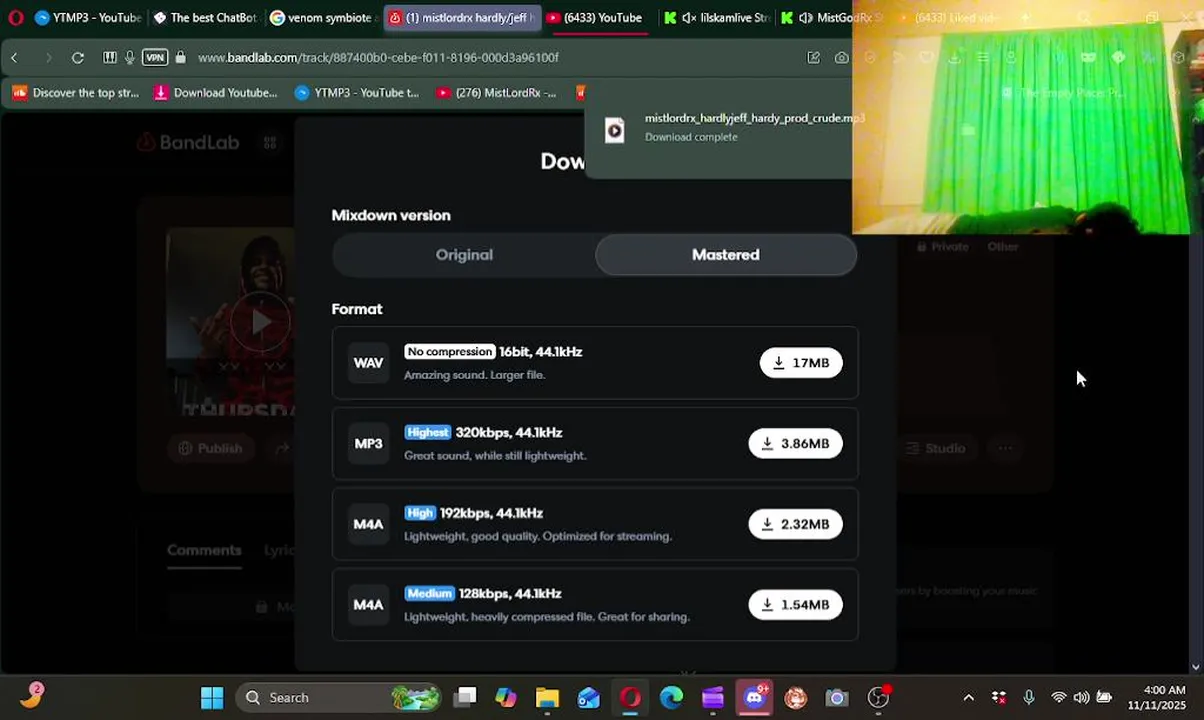The width and height of the screenshot is (1204, 720).
Task: Click the edit page icon in address bar
Action: [x=813, y=58]
